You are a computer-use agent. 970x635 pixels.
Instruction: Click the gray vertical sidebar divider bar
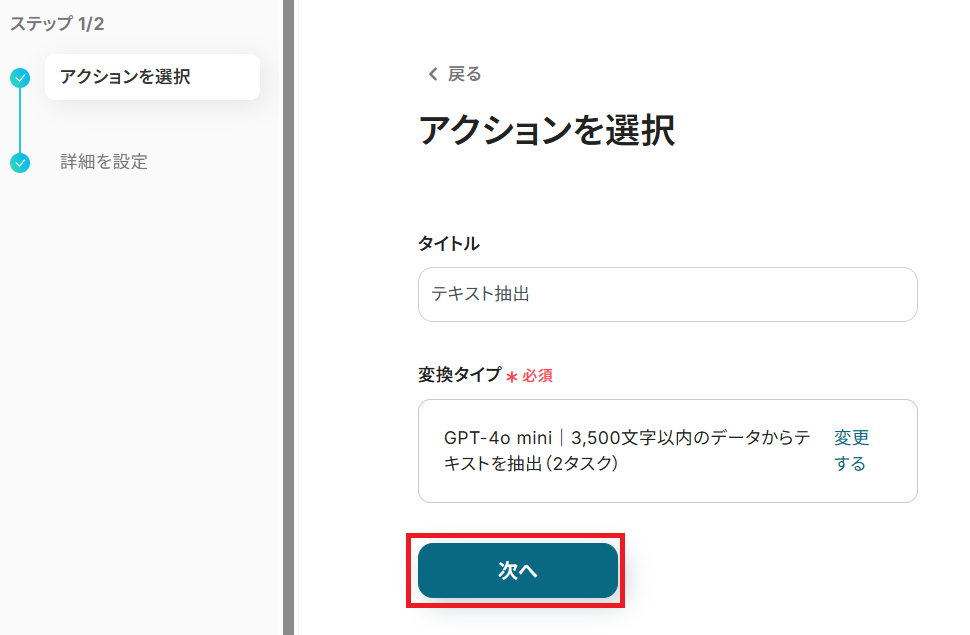[x=288, y=317]
